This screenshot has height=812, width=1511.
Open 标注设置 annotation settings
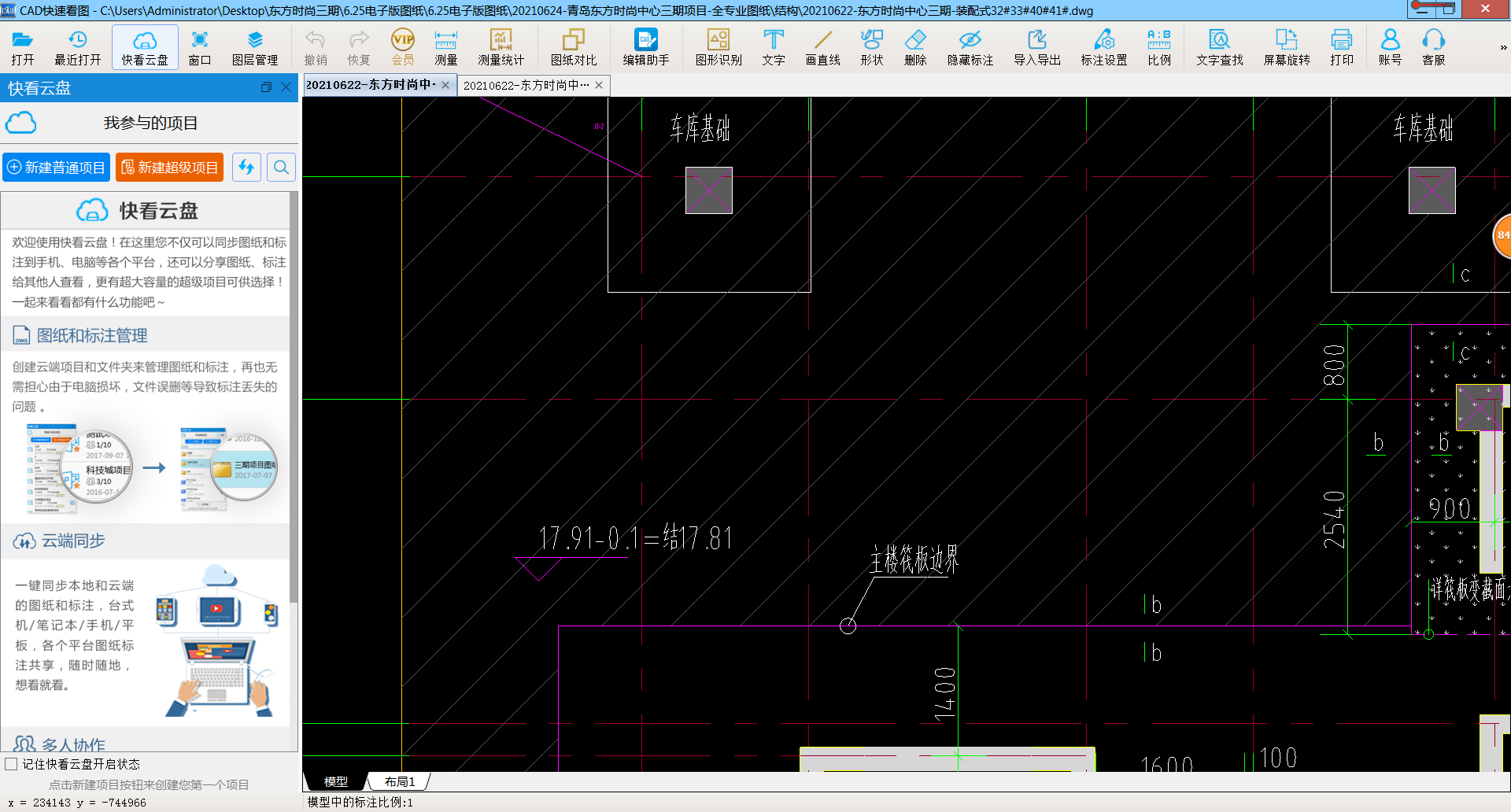(1104, 47)
